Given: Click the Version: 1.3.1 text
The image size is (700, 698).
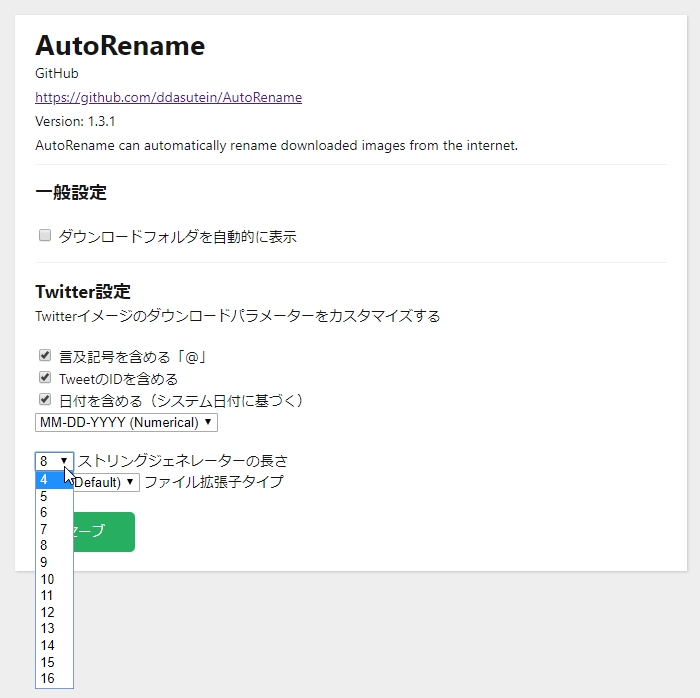Looking at the screenshot, I should (x=75, y=121).
